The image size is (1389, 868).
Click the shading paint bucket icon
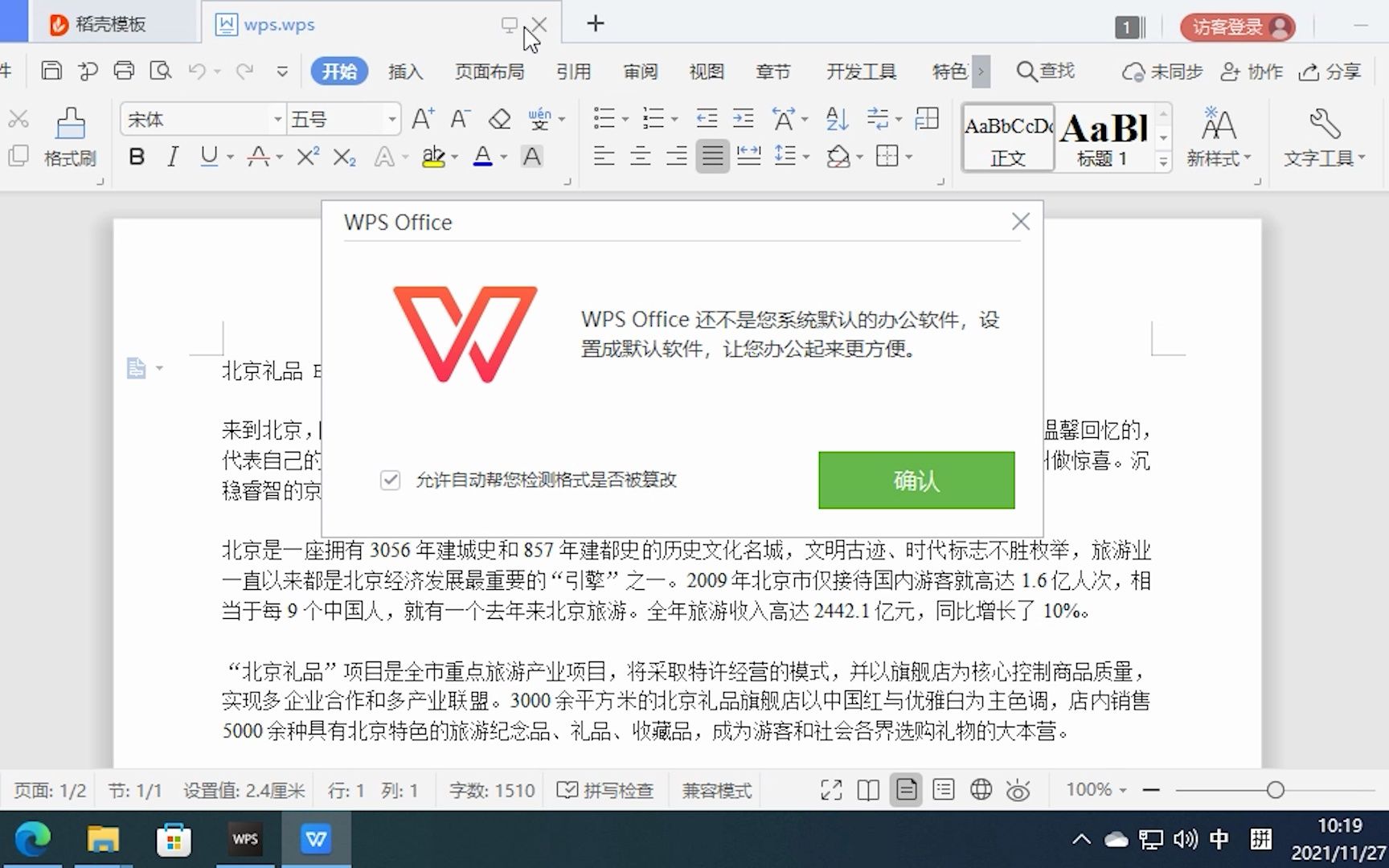tap(838, 157)
